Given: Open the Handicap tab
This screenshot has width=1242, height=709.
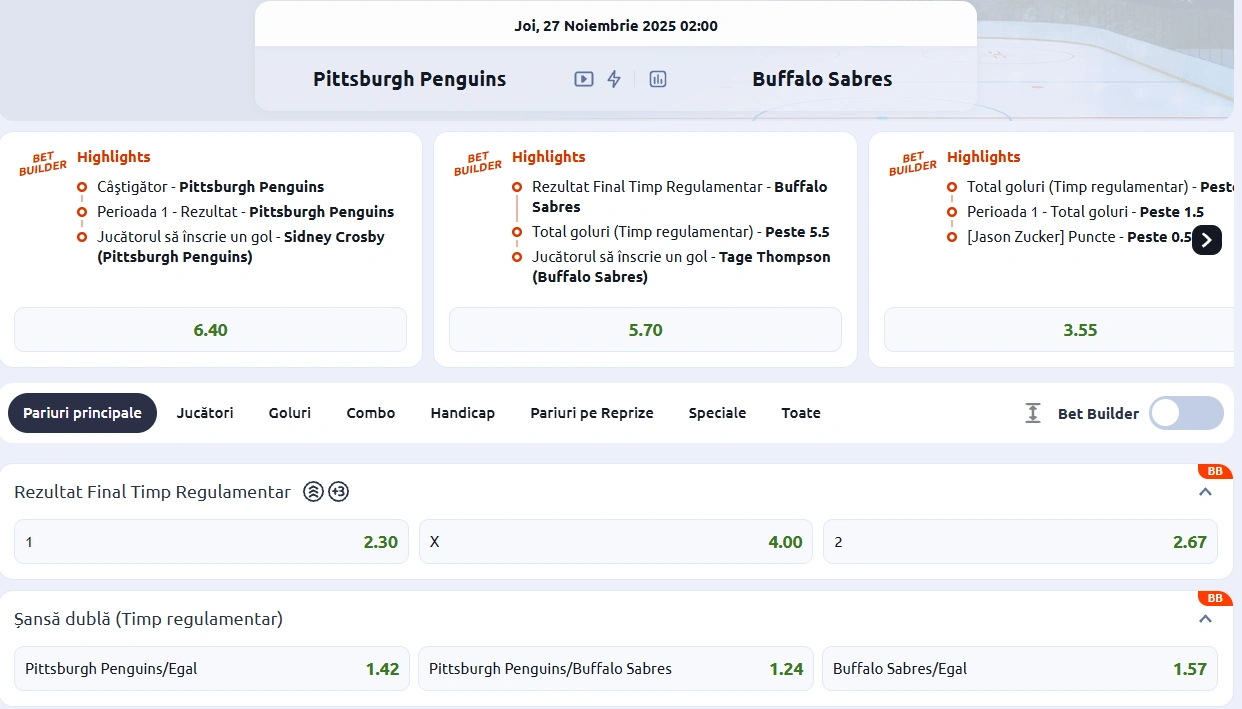Looking at the screenshot, I should (462, 413).
